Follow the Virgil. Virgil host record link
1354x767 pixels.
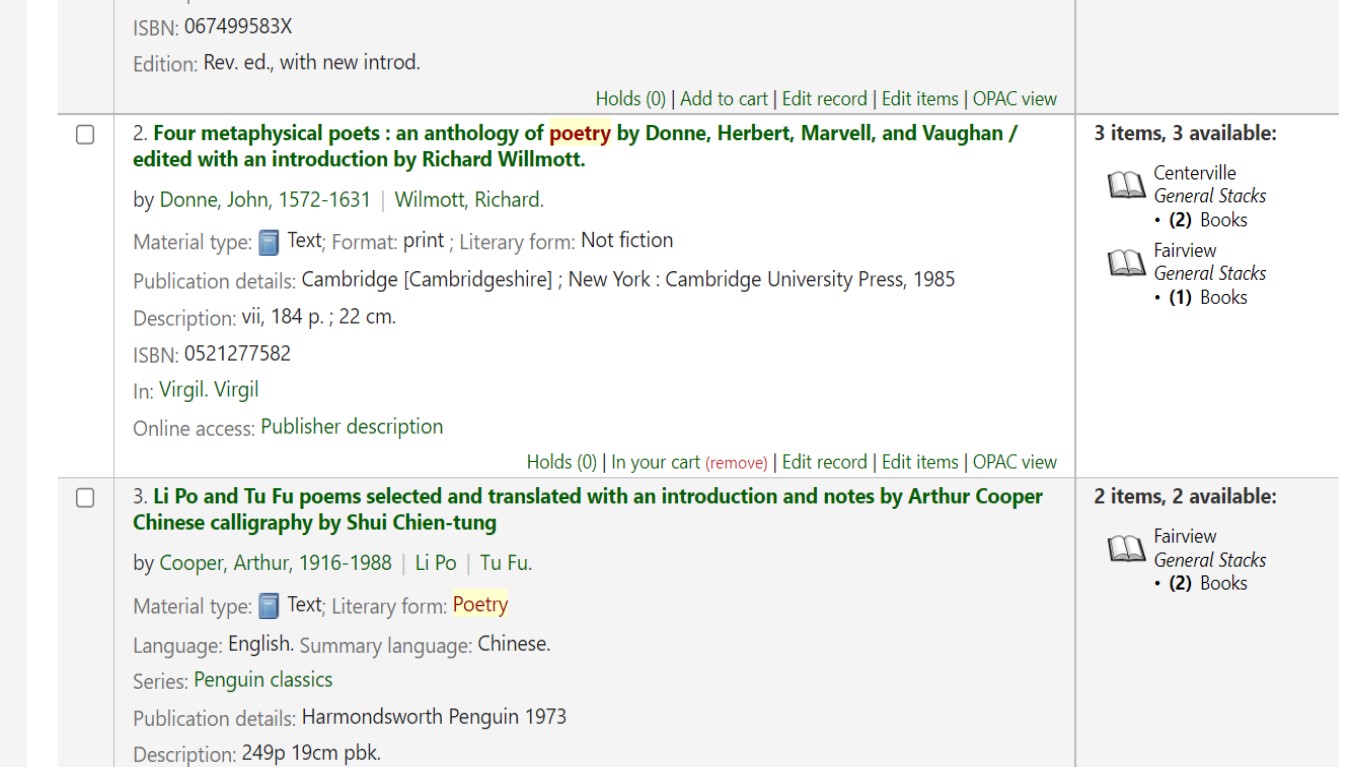click(x=208, y=390)
